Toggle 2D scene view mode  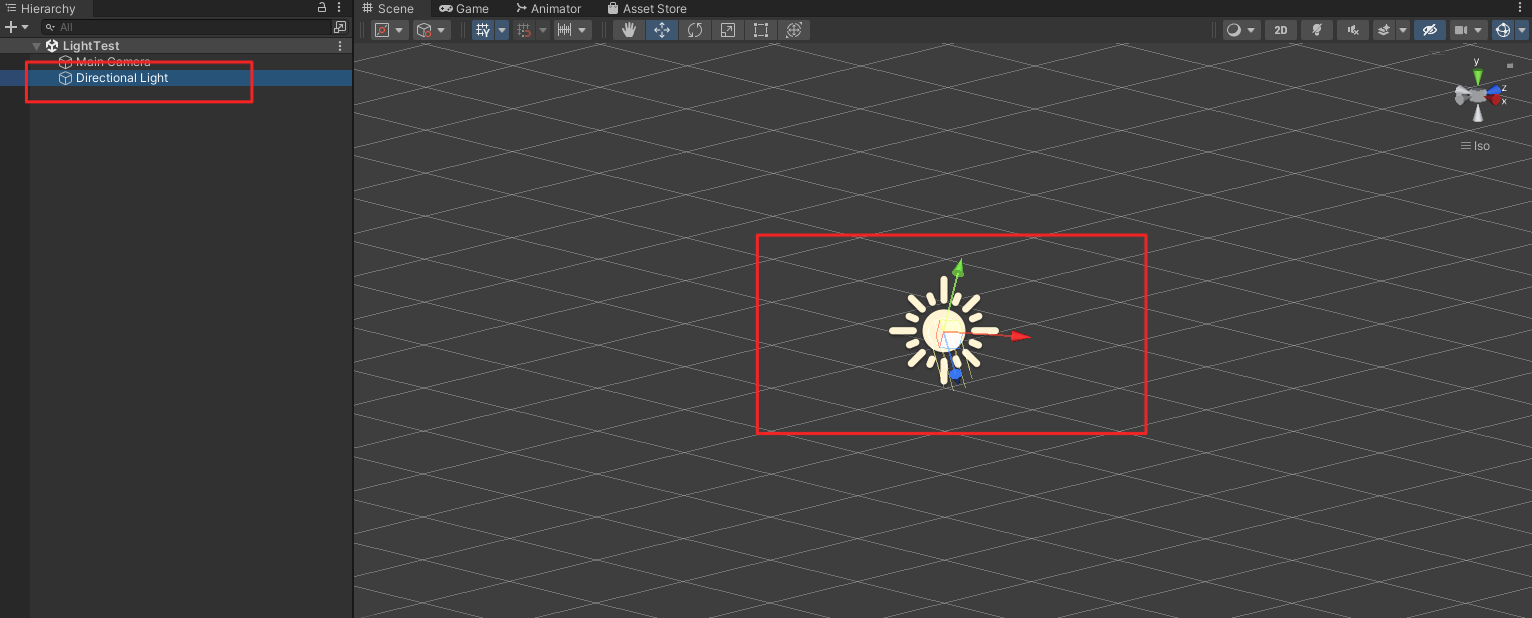pos(1281,30)
